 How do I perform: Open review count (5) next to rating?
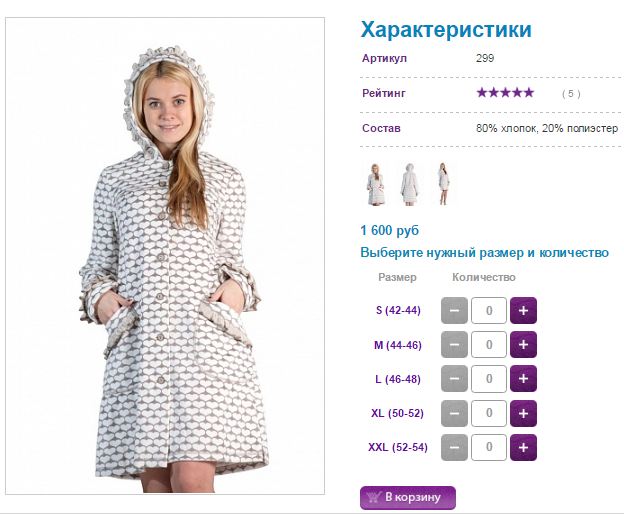click(x=571, y=93)
